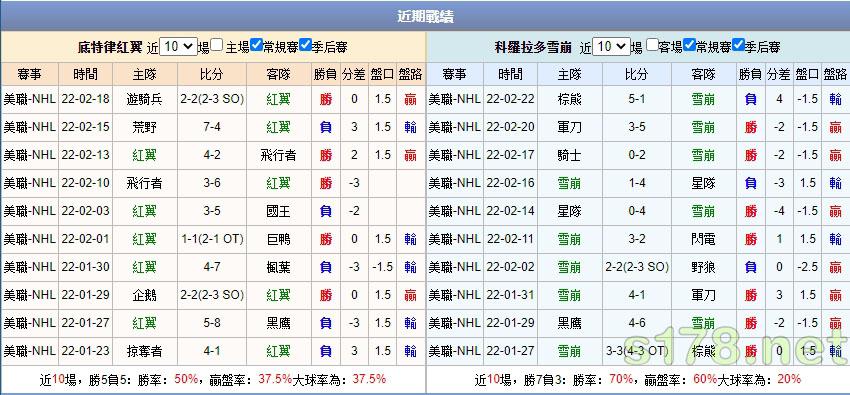Click the 底特律紅翼 team name heading

[x=110, y=47]
